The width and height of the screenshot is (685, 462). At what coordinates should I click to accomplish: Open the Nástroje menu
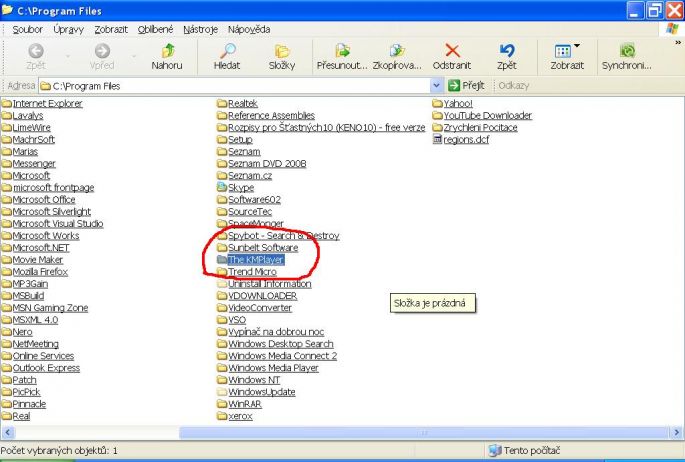[x=201, y=29]
